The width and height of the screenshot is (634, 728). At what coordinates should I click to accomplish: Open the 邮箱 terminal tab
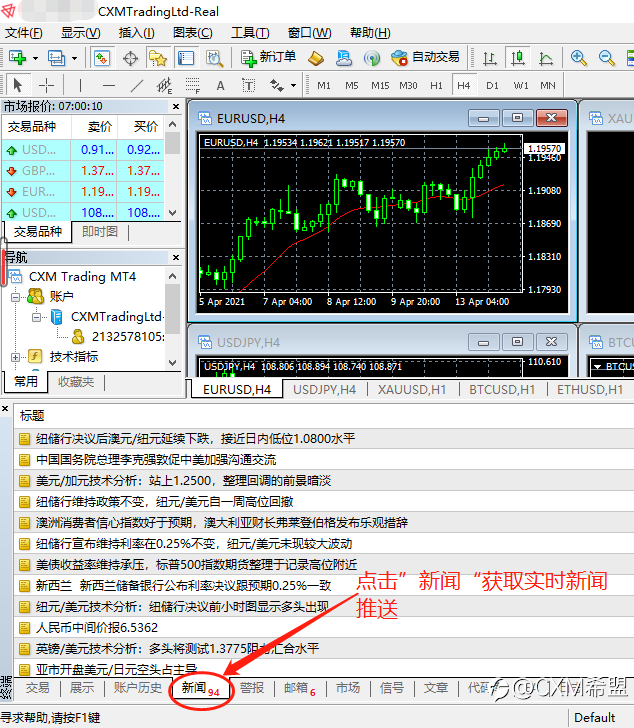coord(300,688)
